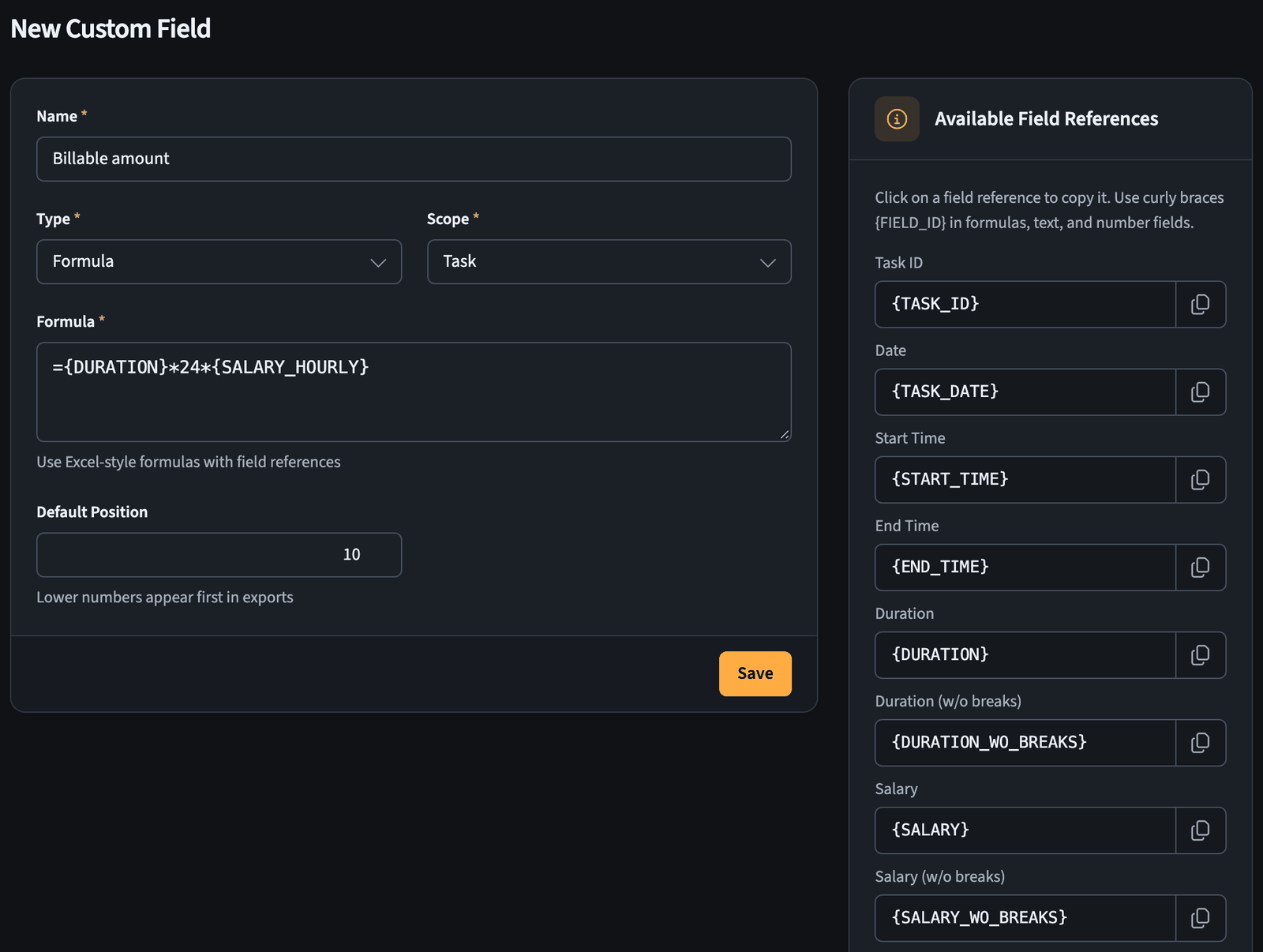The width and height of the screenshot is (1263, 952).
Task: Copy the {SALARY} reference icon
Action: (x=1201, y=830)
